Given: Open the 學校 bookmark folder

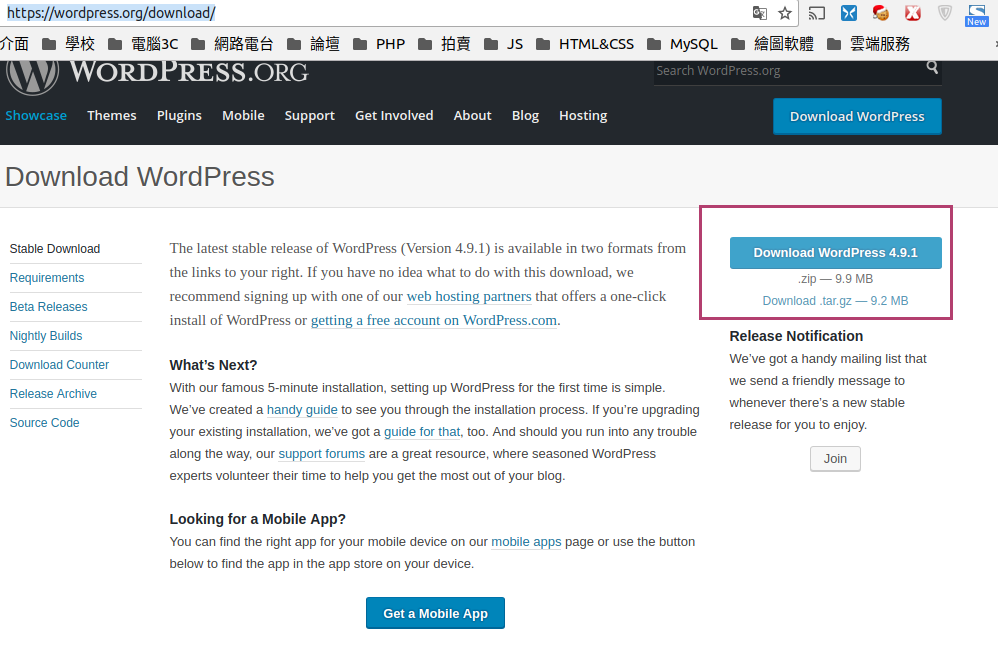Looking at the screenshot, I should point(69,44).
